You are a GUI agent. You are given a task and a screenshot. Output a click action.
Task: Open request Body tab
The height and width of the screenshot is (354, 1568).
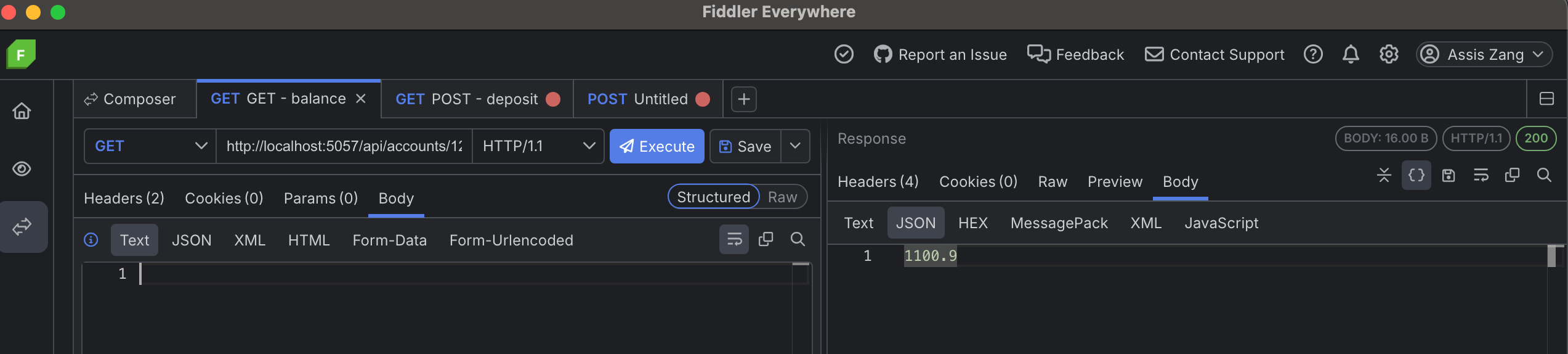pos(396,198)
